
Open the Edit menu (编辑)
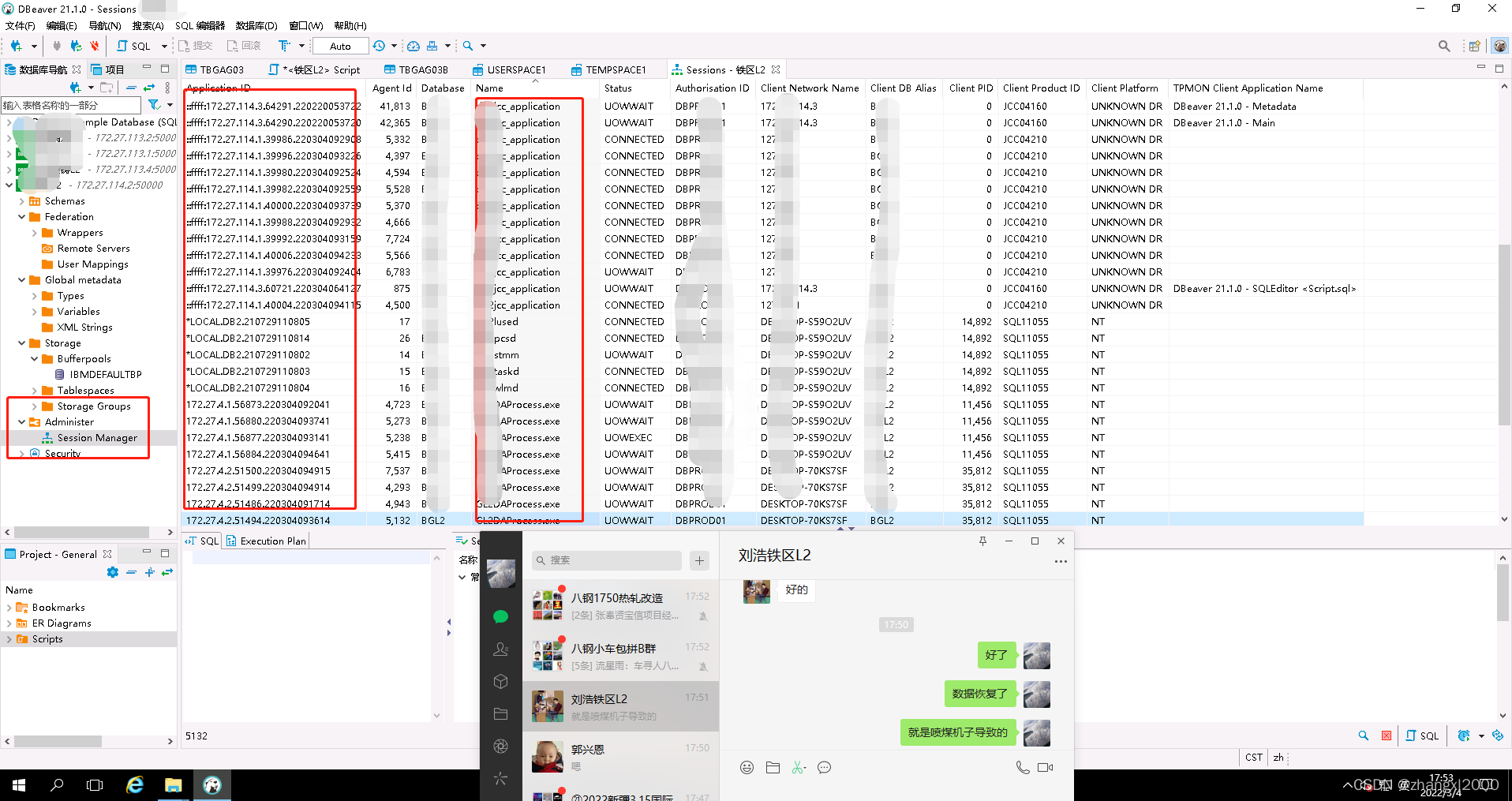[x=62, y=25]
